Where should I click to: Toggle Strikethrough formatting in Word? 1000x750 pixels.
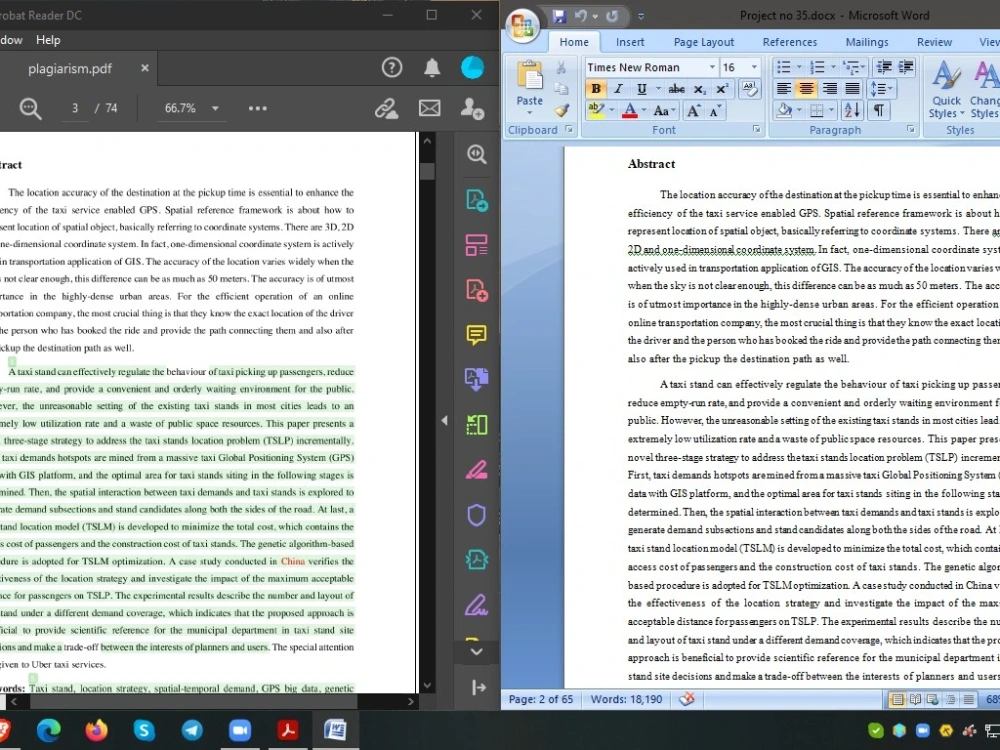click(x=677, y=89)
